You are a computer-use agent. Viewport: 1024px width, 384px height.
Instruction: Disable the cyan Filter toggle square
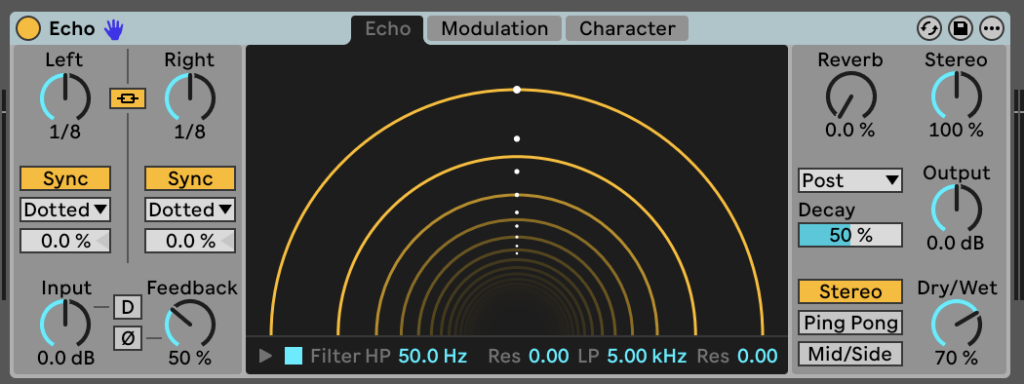[293, 356]
